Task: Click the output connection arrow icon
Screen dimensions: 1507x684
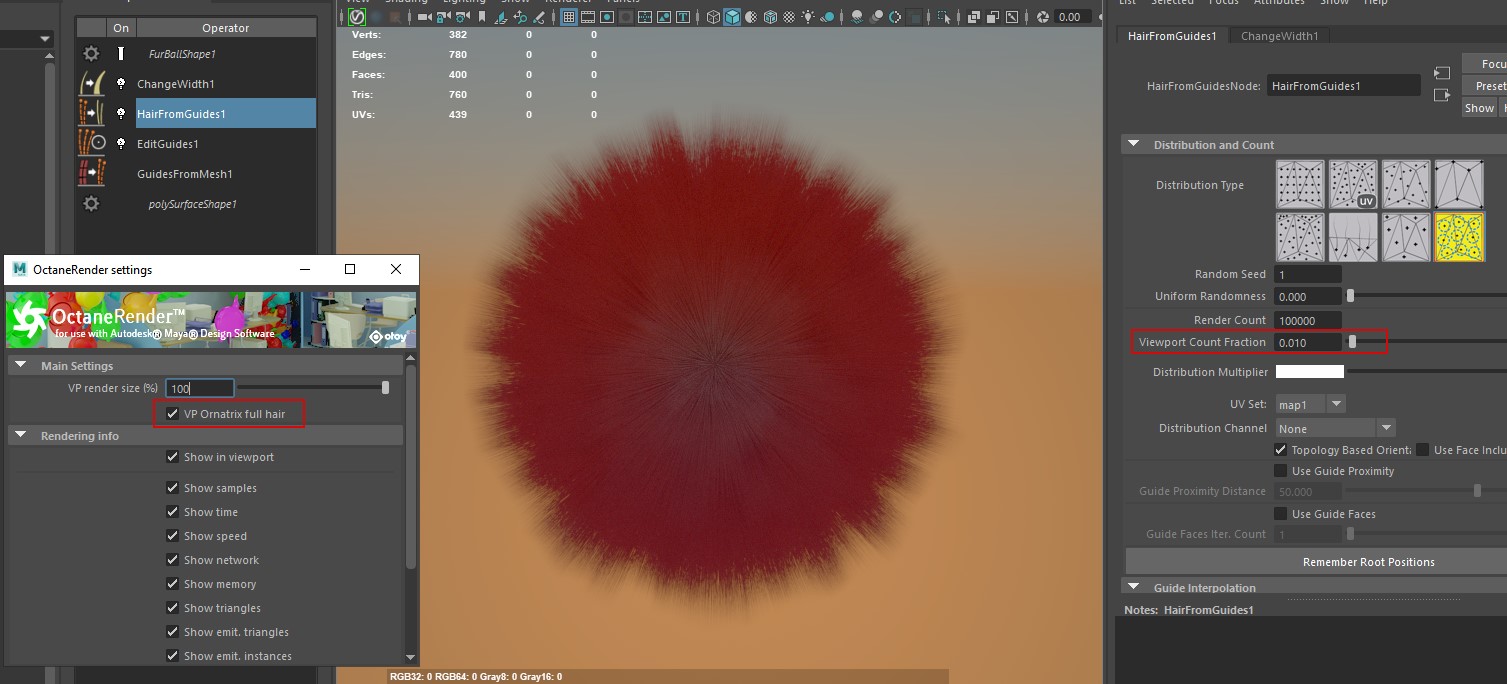Action: [x=1441, y=96]
